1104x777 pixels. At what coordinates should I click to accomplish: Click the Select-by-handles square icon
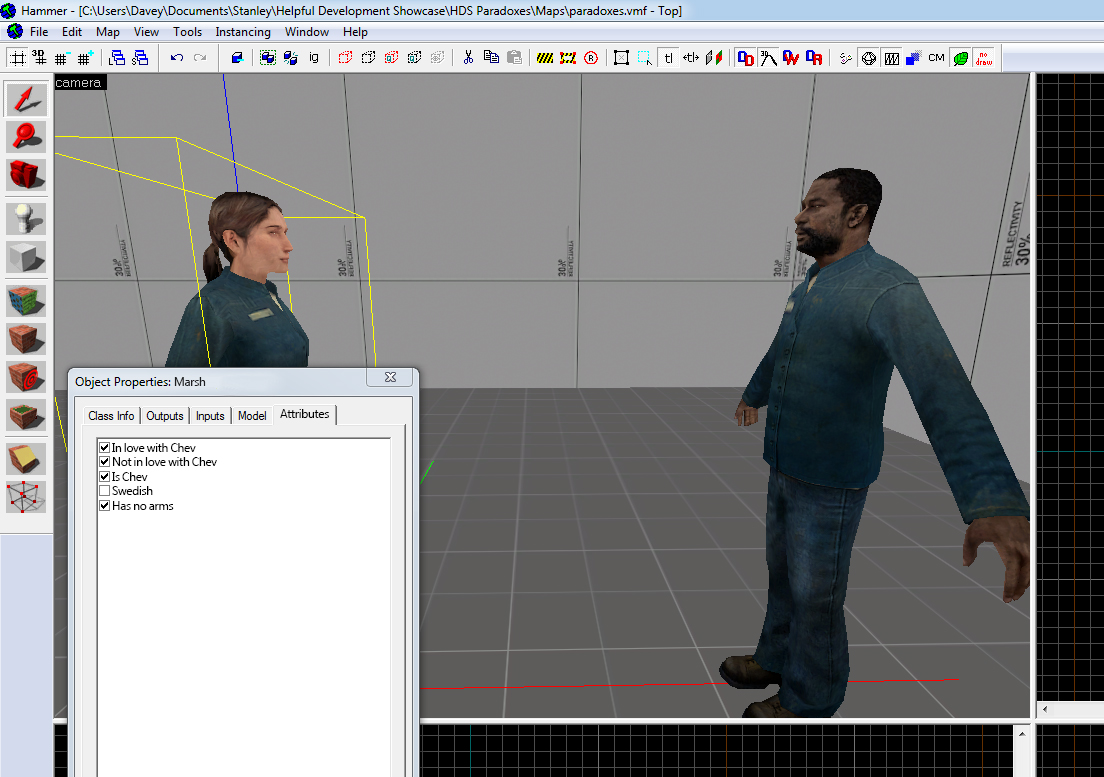coord(621,58)
